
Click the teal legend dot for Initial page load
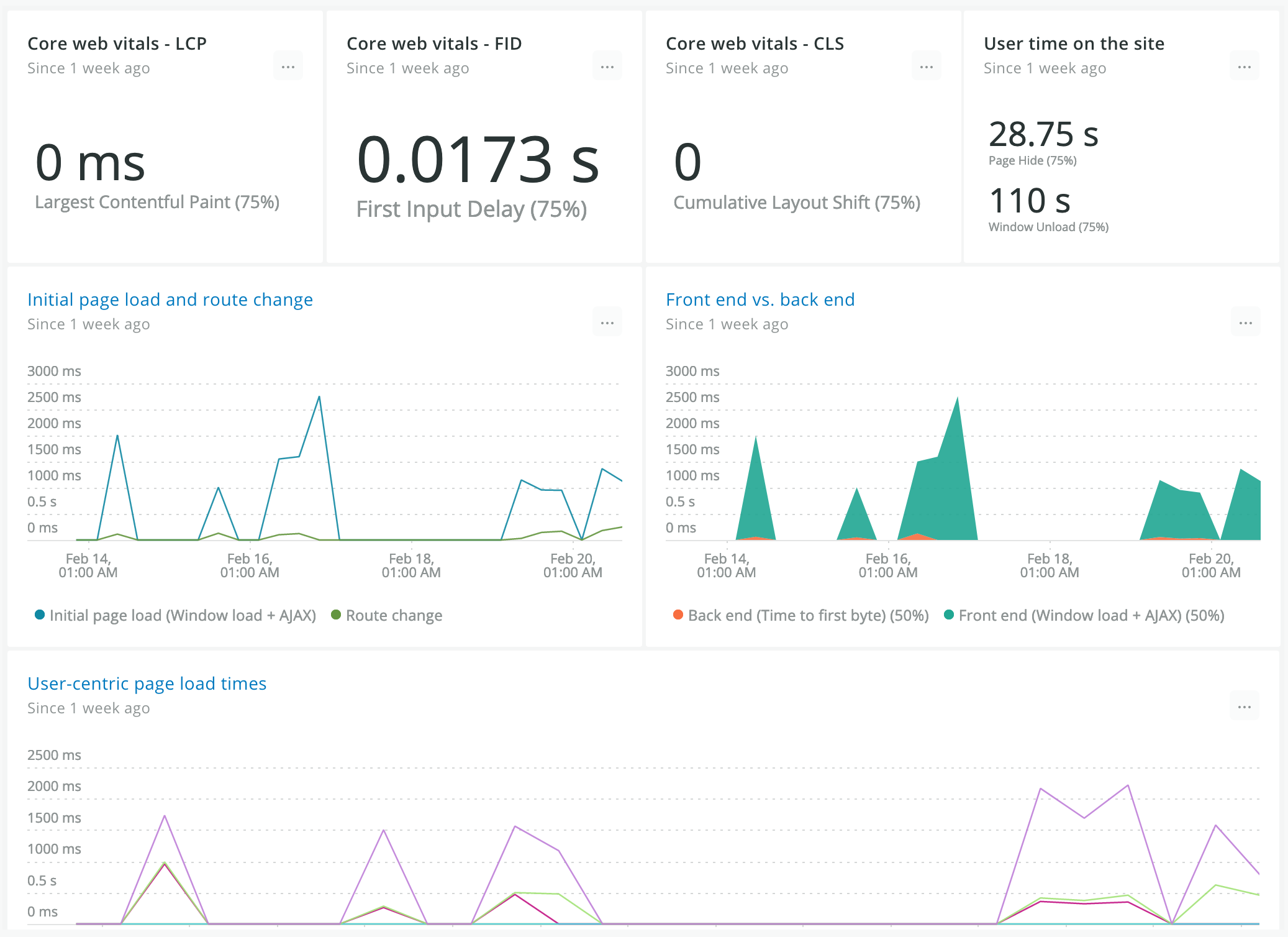[x=40, y=615]
